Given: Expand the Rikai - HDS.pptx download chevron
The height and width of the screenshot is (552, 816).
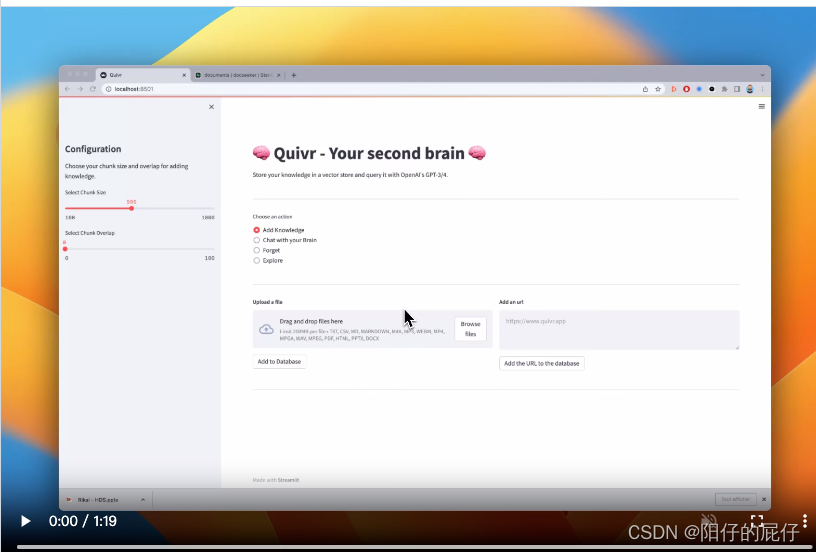Looking at the screenshot, I should (143, 499).
